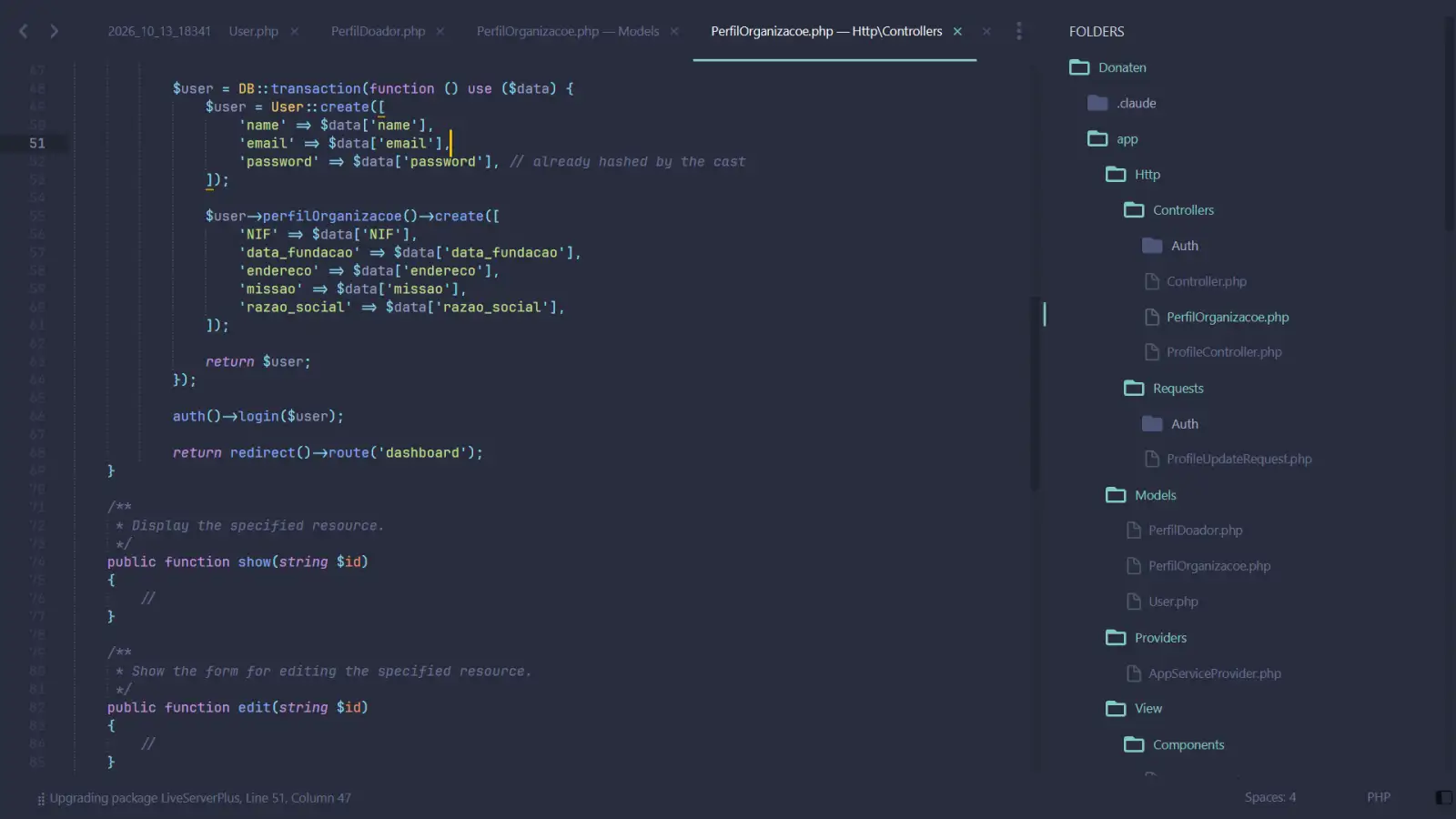Close the PerfilOrganizacoe.php — Models tab
This screenshot has width=1456, height=819.
click(x=674, y=31)
